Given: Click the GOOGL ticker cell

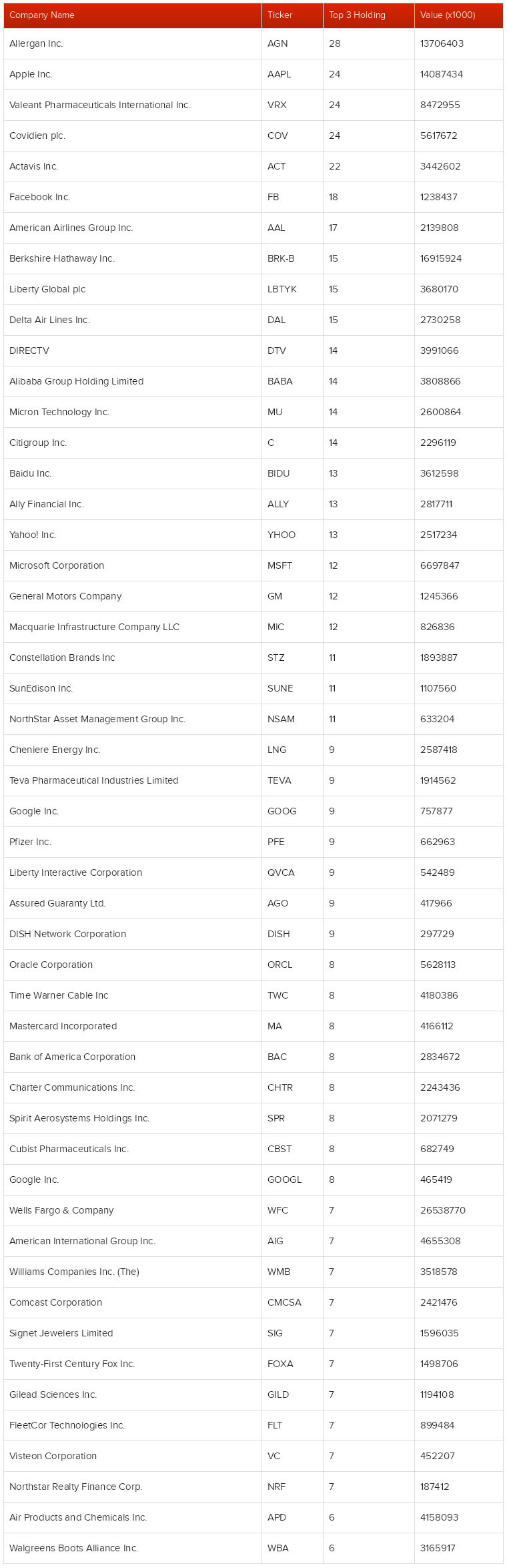Looking at the screenshot, I should click(292, 1180).
